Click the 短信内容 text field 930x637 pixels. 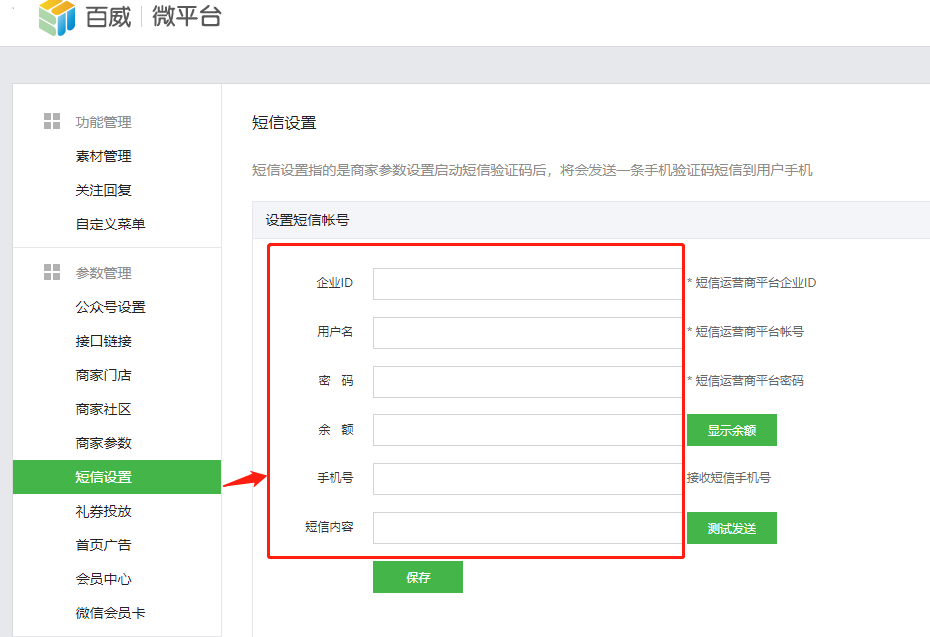point(527,528)
